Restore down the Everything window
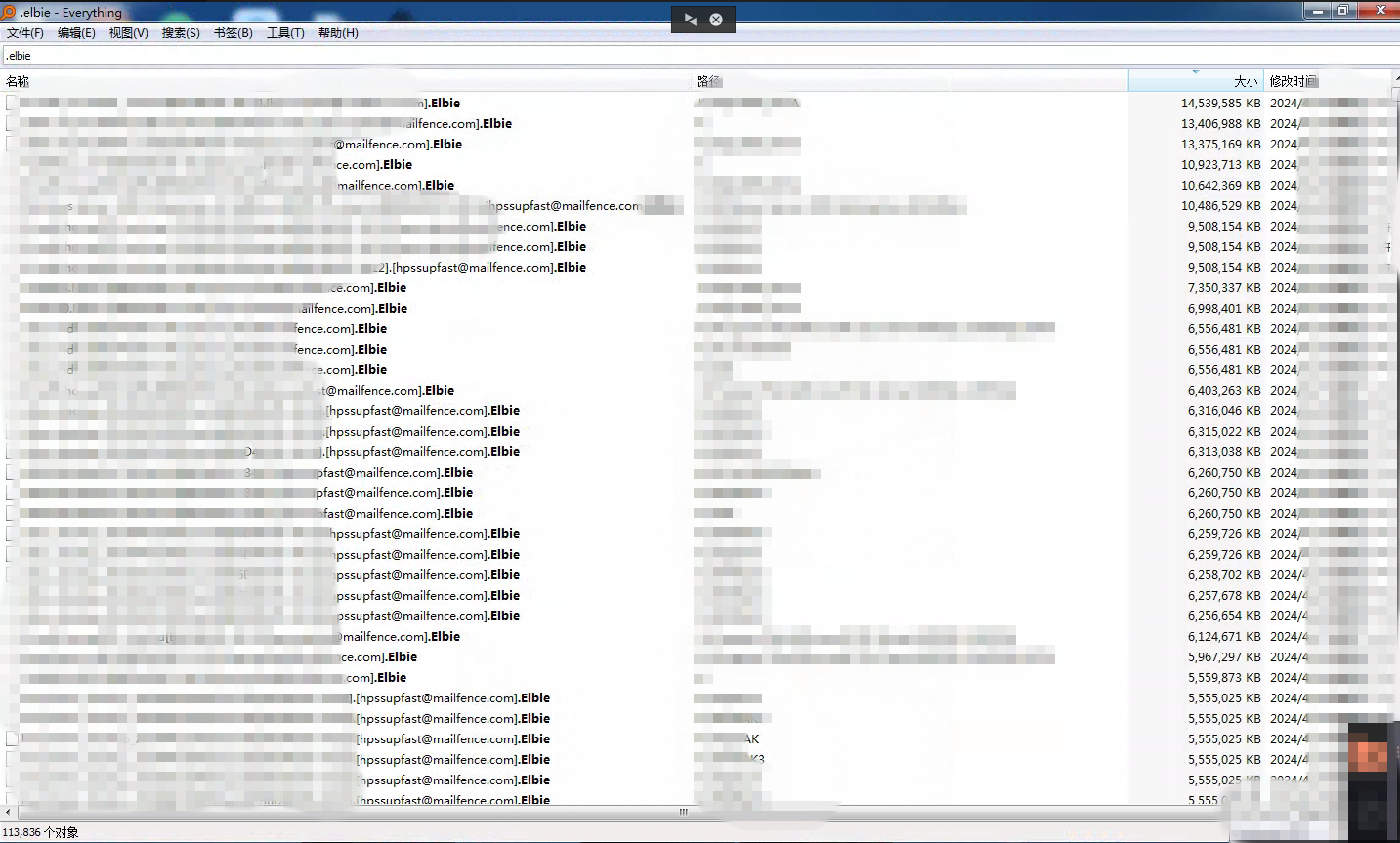The width and height of the screenshot is (1400, 843). click(x=1343, y=10)
